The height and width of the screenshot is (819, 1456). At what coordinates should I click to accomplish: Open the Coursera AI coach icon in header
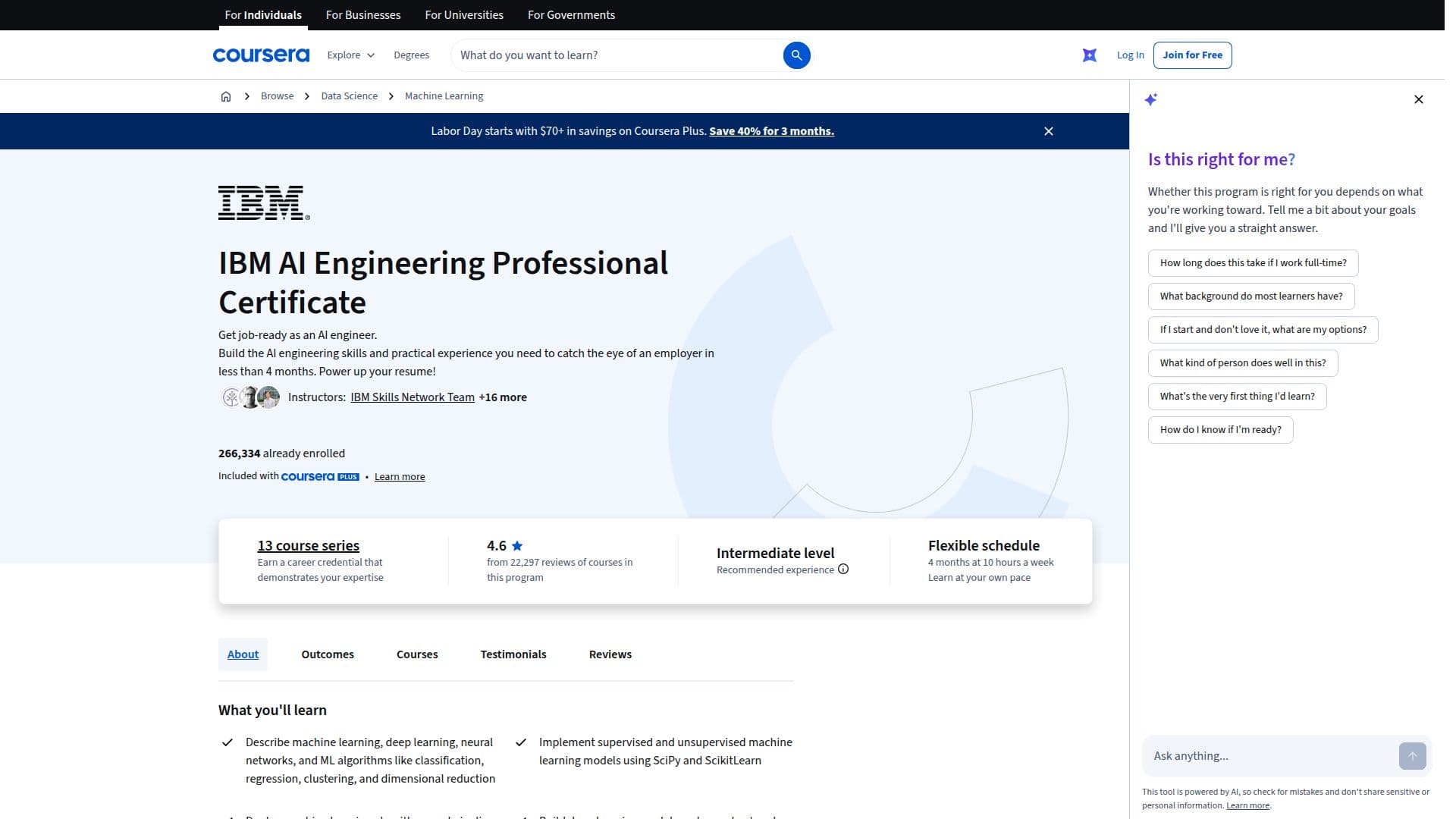click(x=1090, y=55)
